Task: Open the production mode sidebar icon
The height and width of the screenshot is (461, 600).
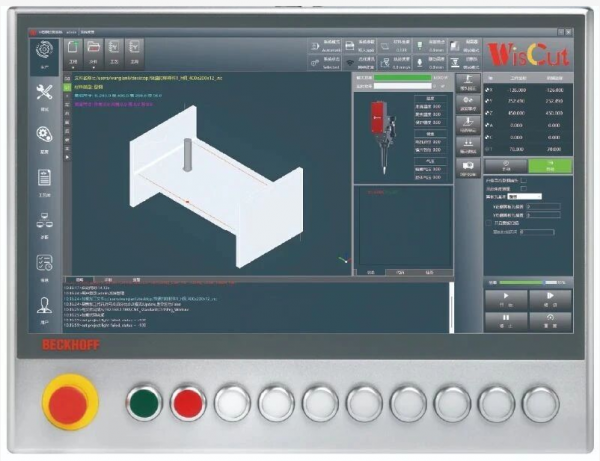Action: click(43, 53)
